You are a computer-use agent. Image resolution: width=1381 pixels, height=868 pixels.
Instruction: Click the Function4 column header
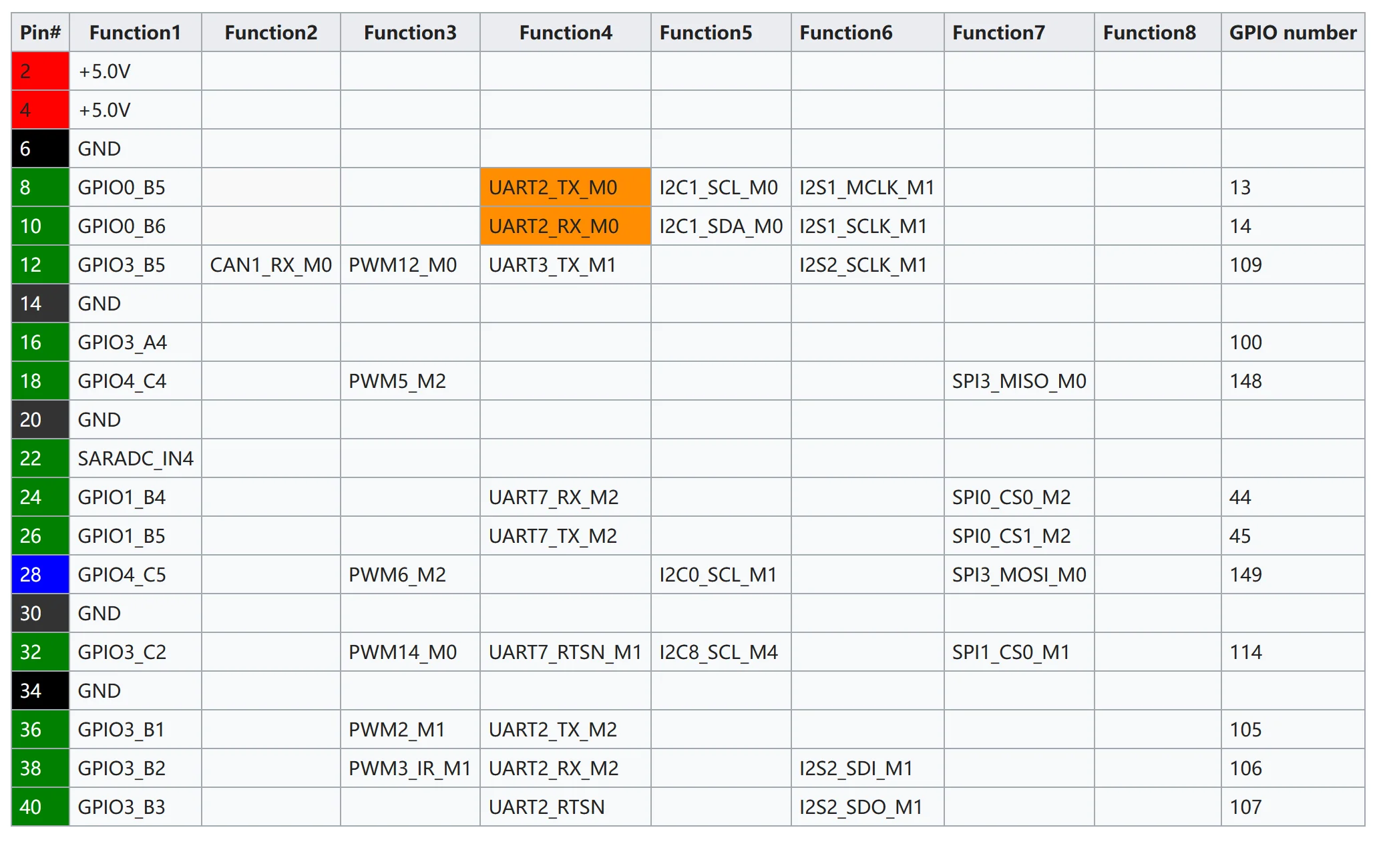coord(565,33)
